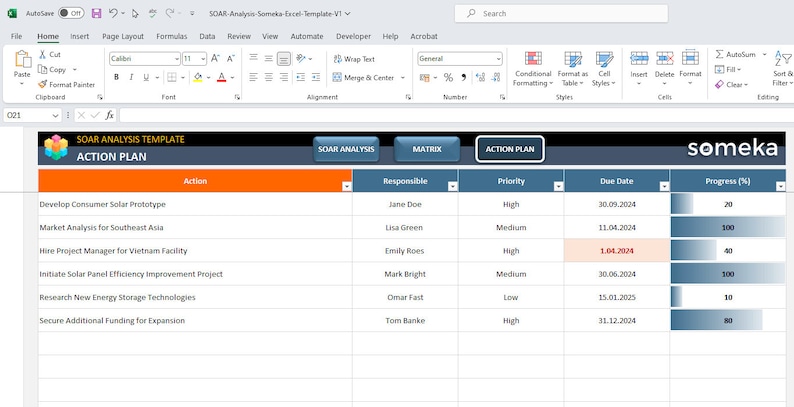Click the Wrap Text icon
794x407 pixels.
(x=338, y=59)
